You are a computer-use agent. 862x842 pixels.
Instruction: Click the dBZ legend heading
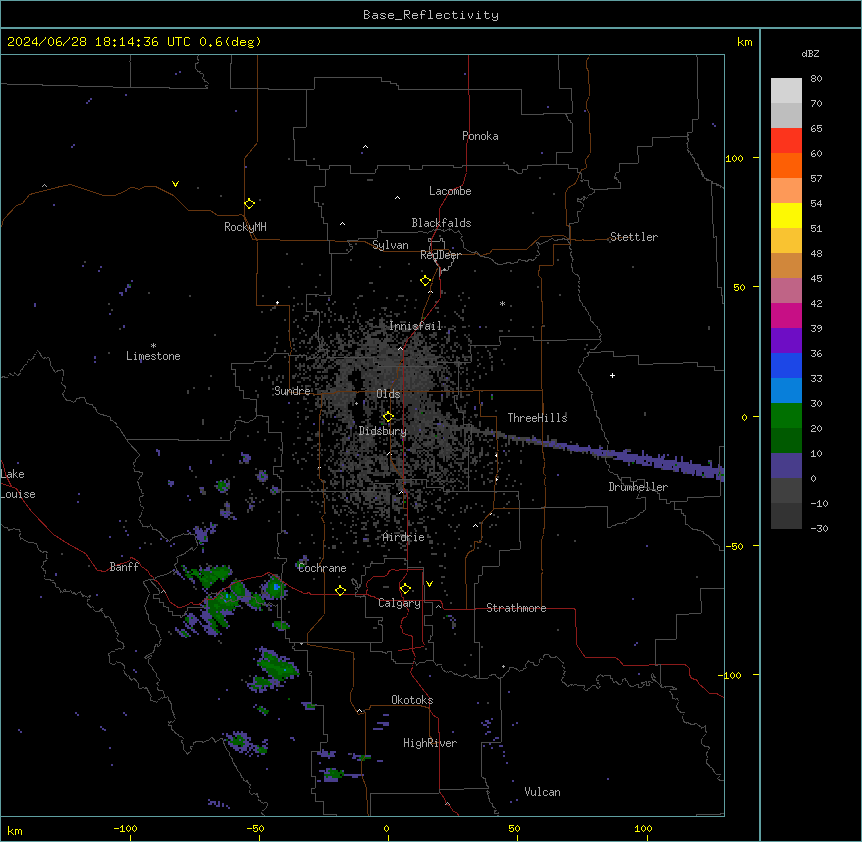tap(810, 53)
